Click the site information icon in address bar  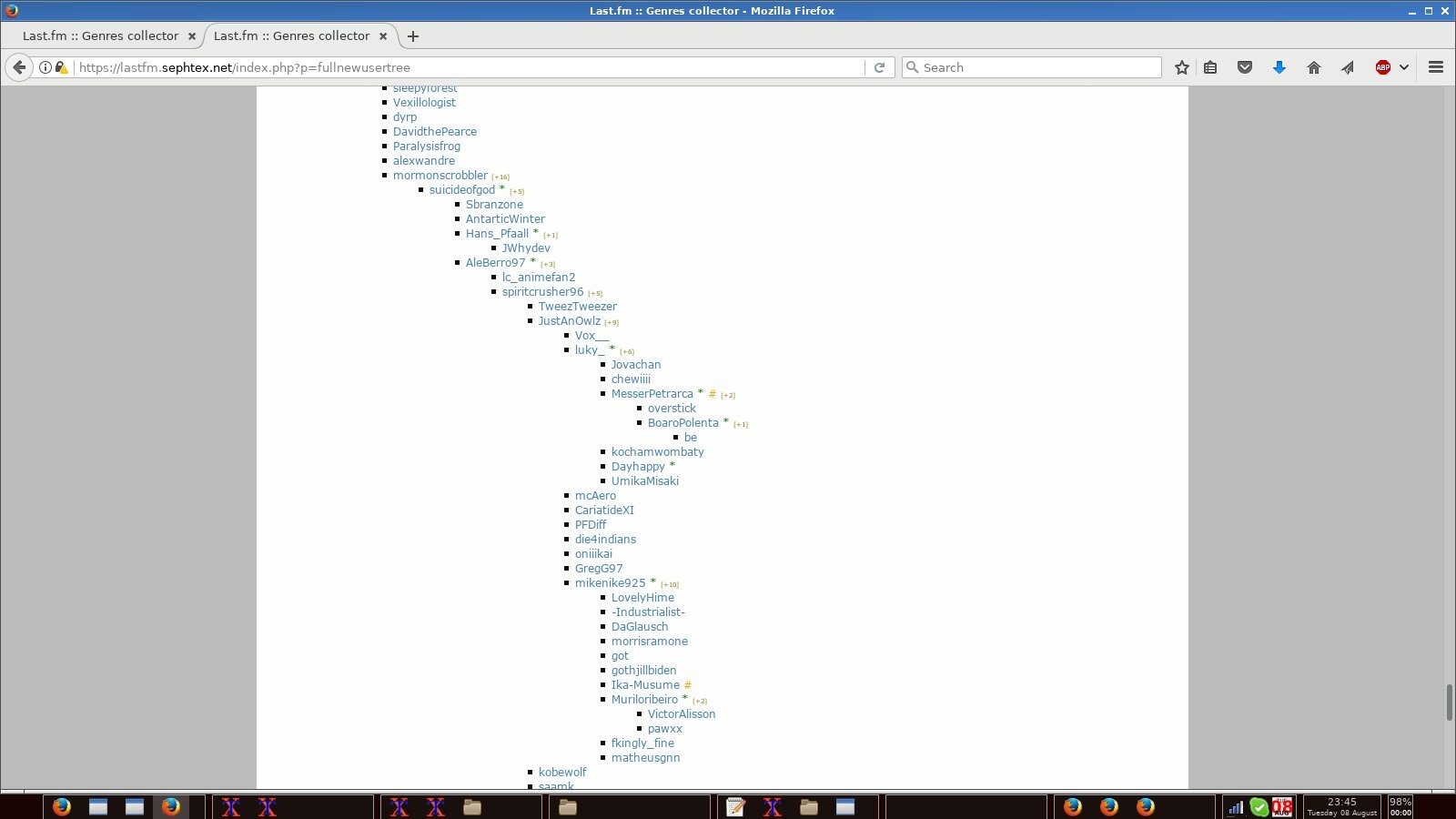pyautogui.click(x=45, y=67)
